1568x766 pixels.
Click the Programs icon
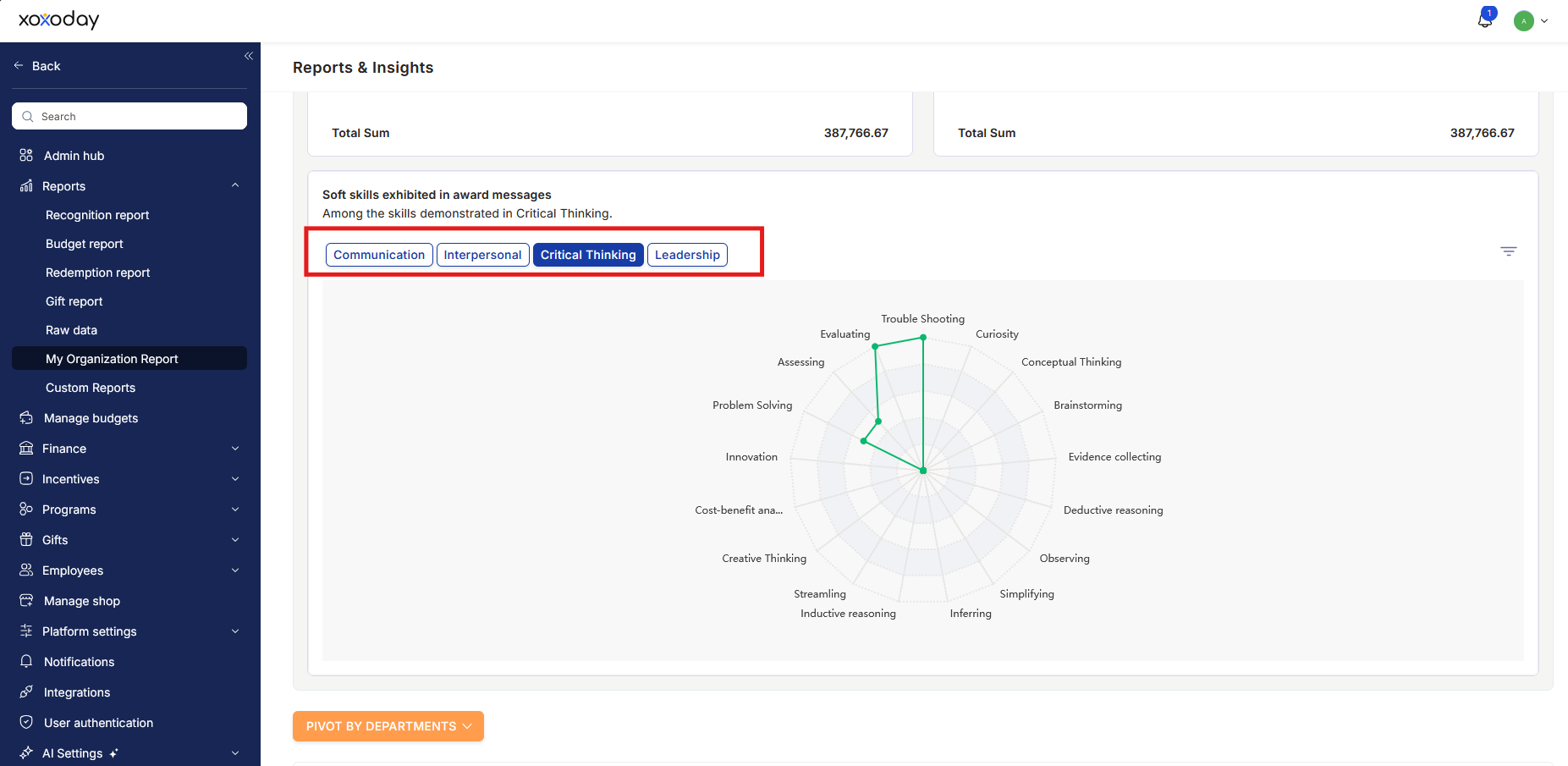(26, 509)
